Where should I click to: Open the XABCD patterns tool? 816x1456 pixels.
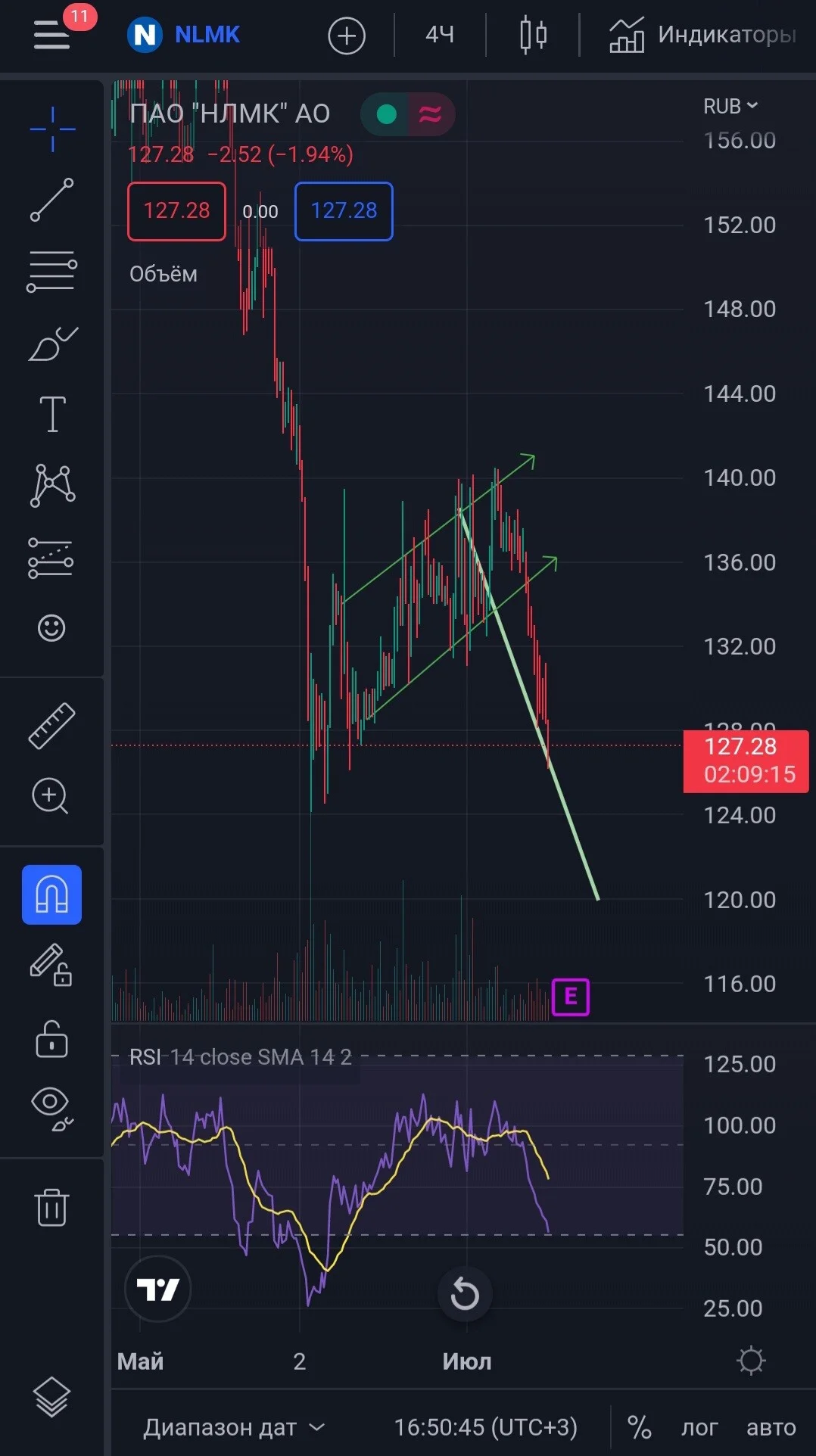point(52,485)
